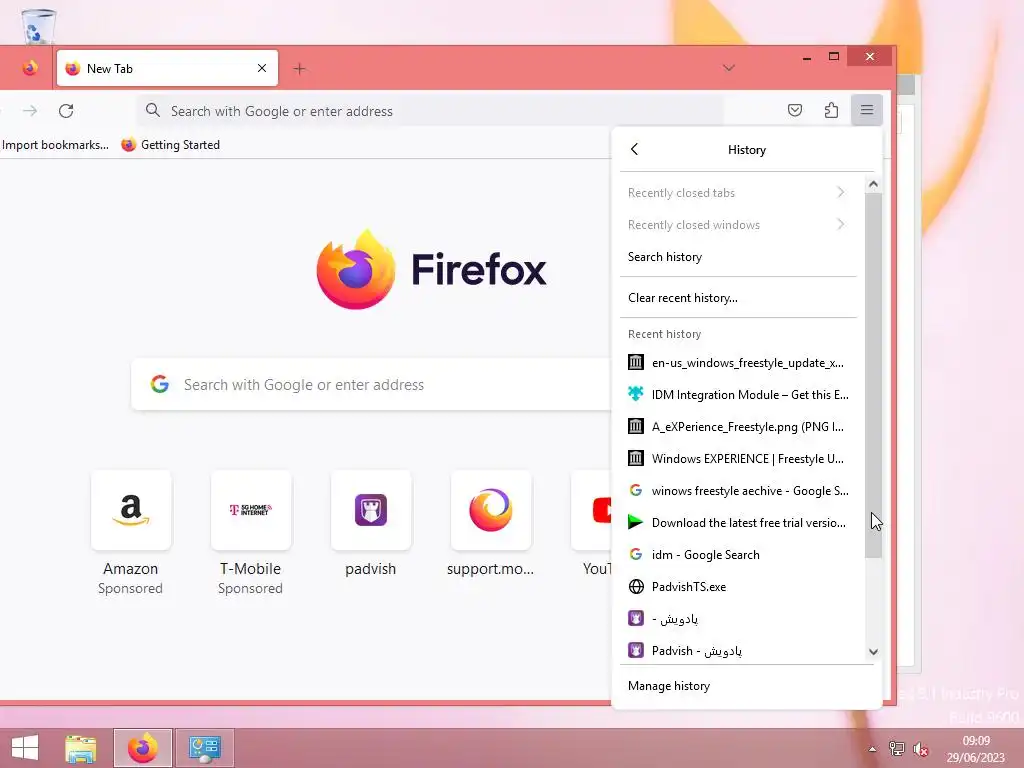
Task: Focus the address bar search field
Action: coord(430,111)
